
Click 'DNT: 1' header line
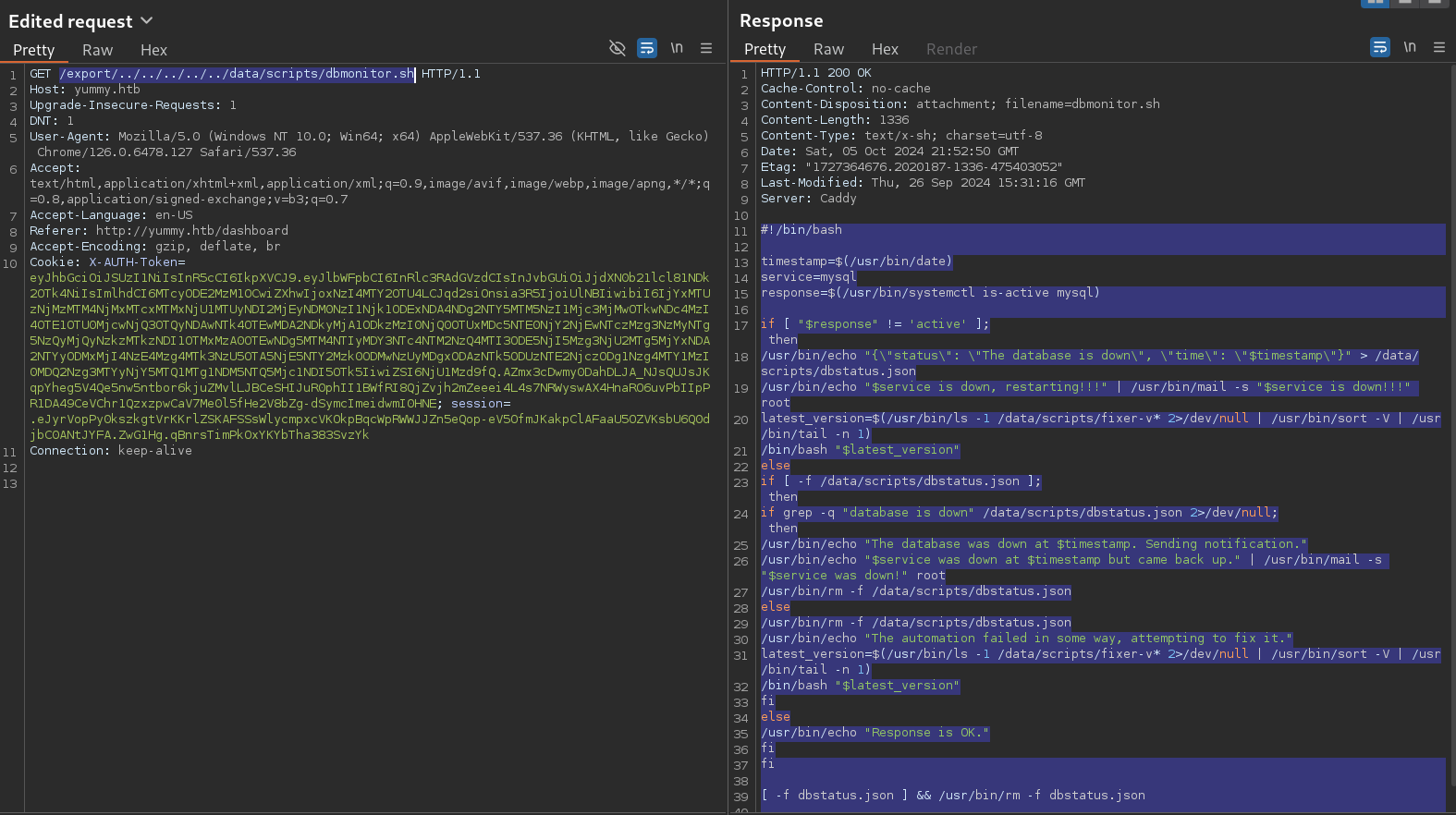[x=52, y=121]
